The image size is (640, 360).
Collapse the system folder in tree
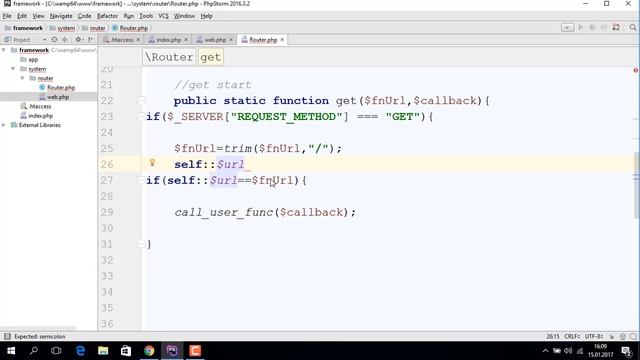tap(13, 69)
